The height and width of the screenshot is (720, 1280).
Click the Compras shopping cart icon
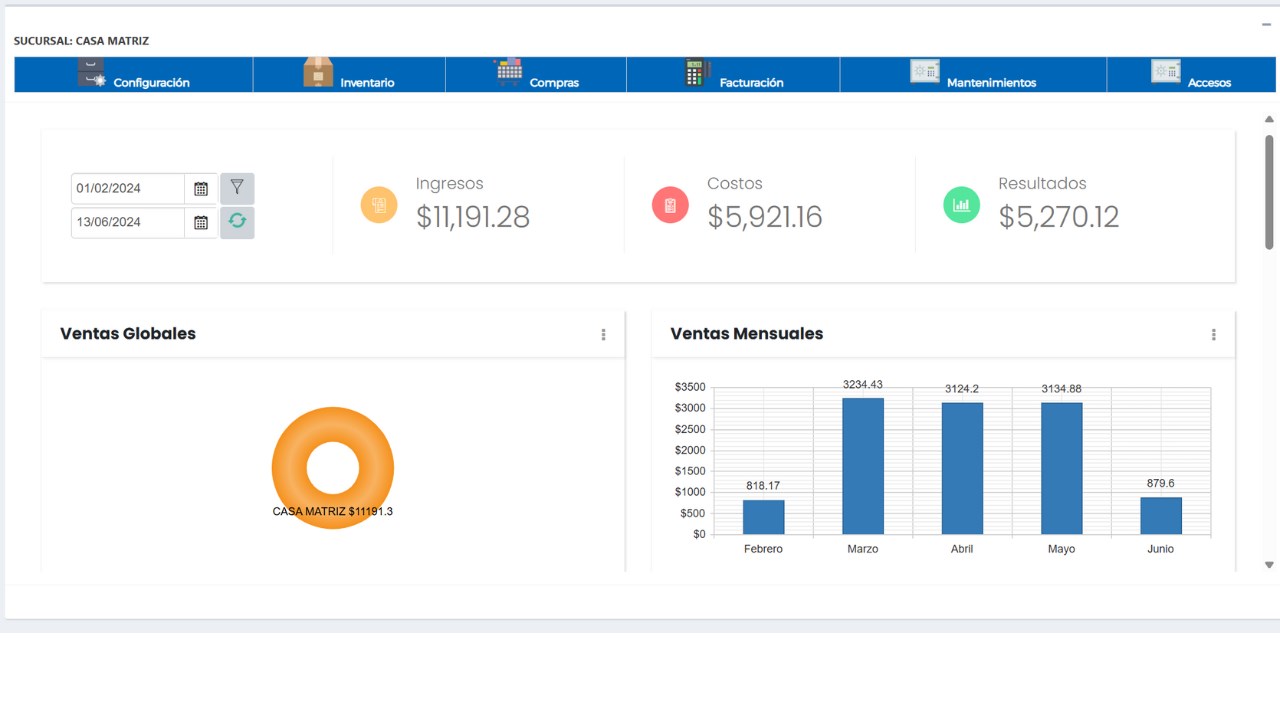tap(509, 72)
